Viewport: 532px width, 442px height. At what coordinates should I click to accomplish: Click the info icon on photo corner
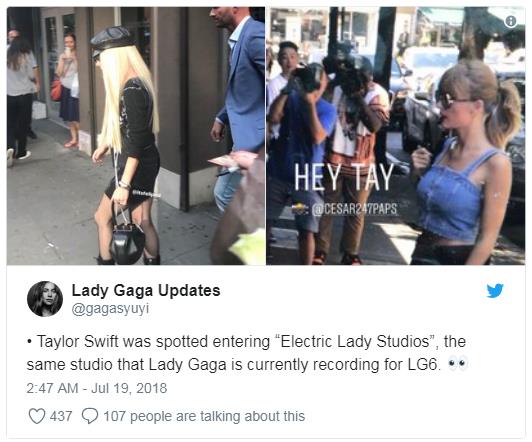point(511,21)
